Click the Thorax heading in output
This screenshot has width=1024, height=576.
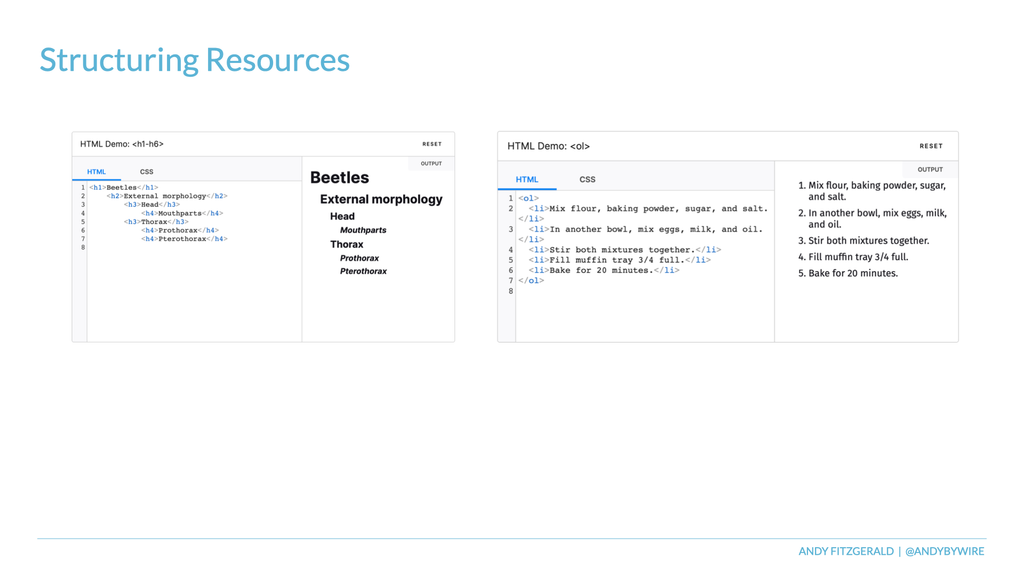[347, 244]
